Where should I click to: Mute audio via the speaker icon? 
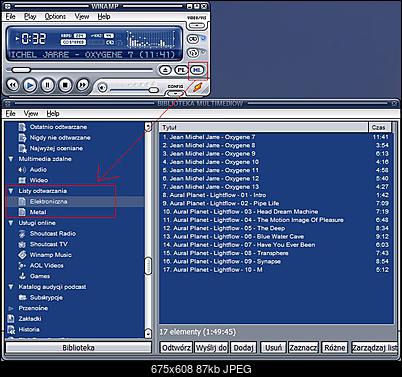point(103,88)
